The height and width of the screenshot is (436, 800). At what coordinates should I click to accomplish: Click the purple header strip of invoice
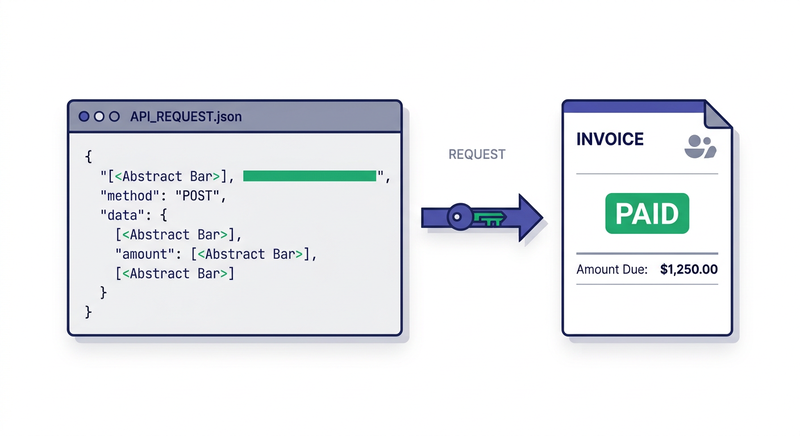pos(634,107)
